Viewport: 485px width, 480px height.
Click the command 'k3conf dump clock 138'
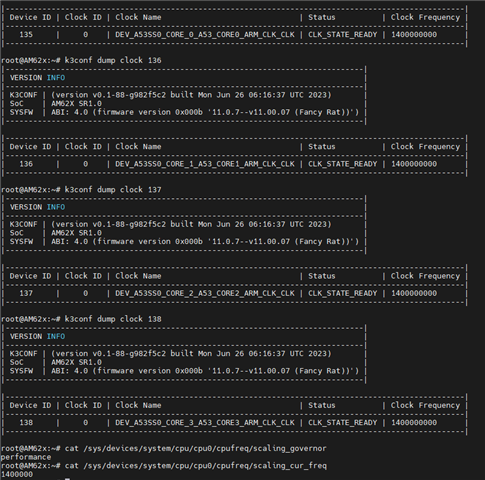113,319
